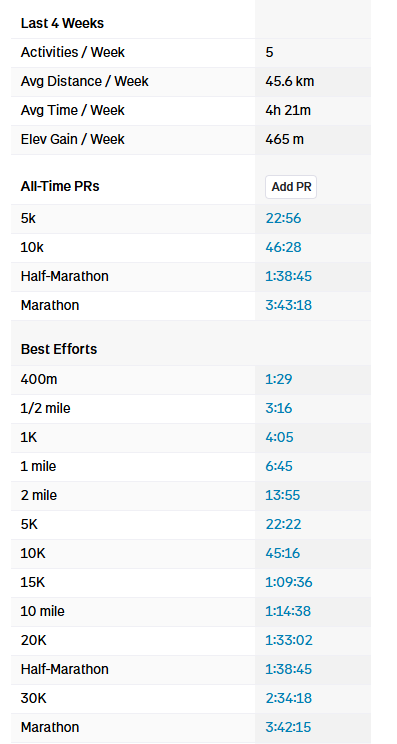Open the 10K best effort 45:16
Viewport: 397px width, 744px height.
point(283,554)
